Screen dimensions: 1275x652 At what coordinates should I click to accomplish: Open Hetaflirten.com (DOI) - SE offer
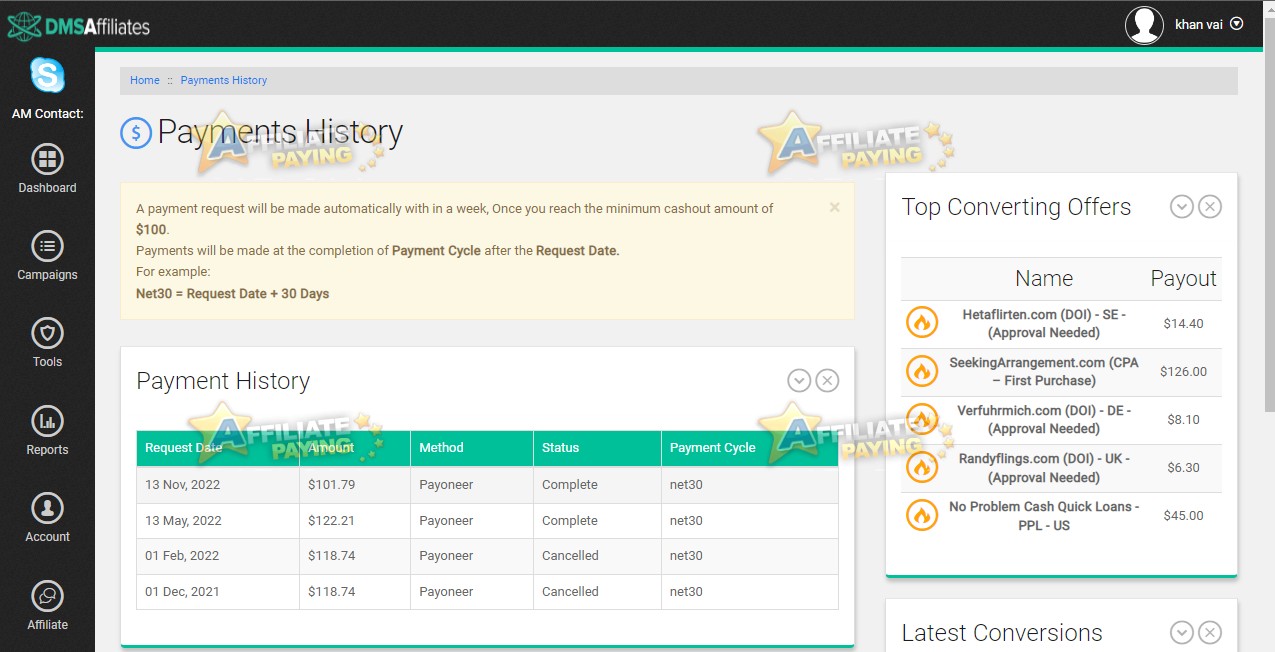click(1044, 323)
